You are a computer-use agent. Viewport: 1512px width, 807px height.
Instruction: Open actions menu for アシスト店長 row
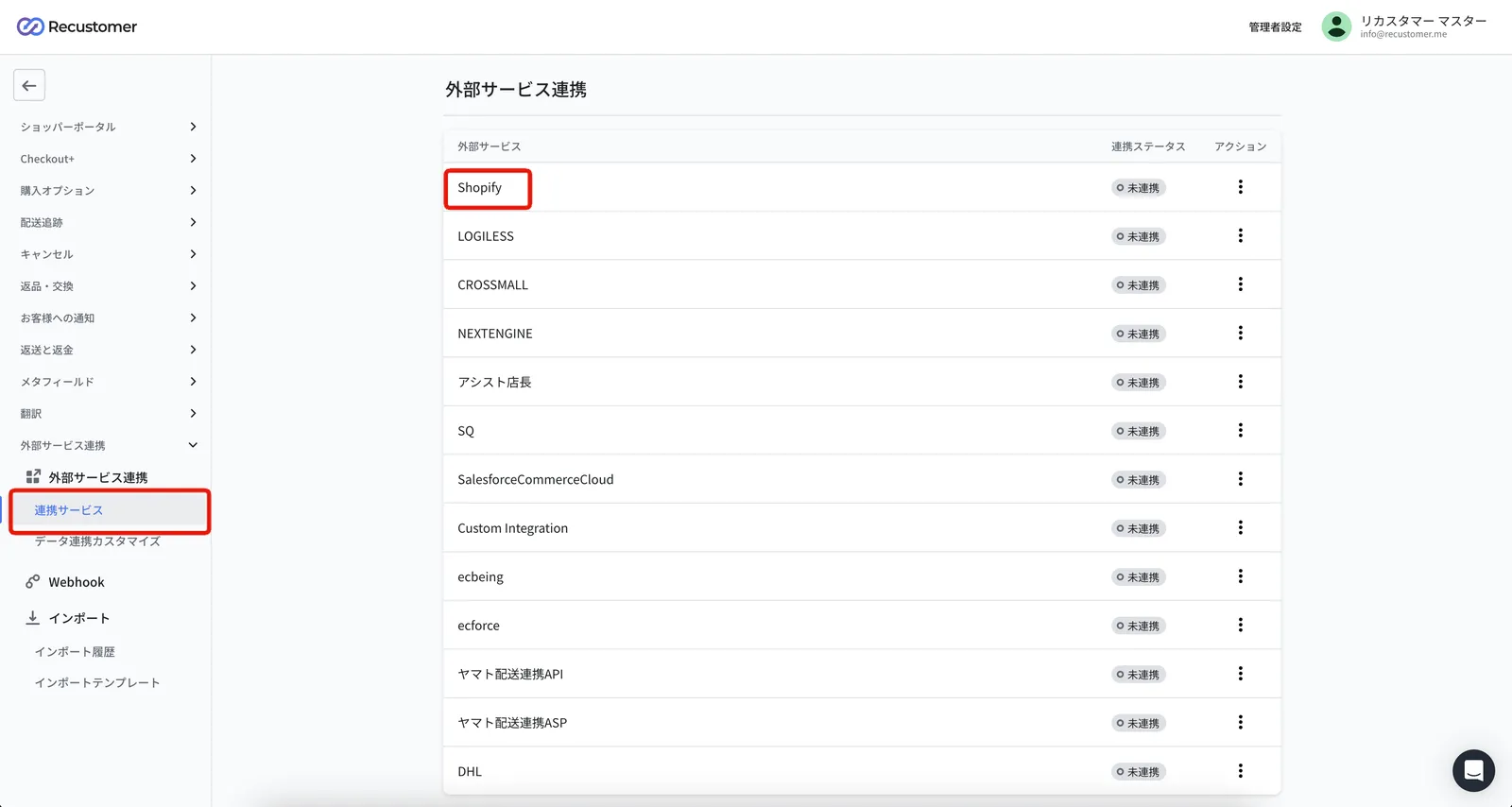pyautogui.click(x=1240, y=382)
